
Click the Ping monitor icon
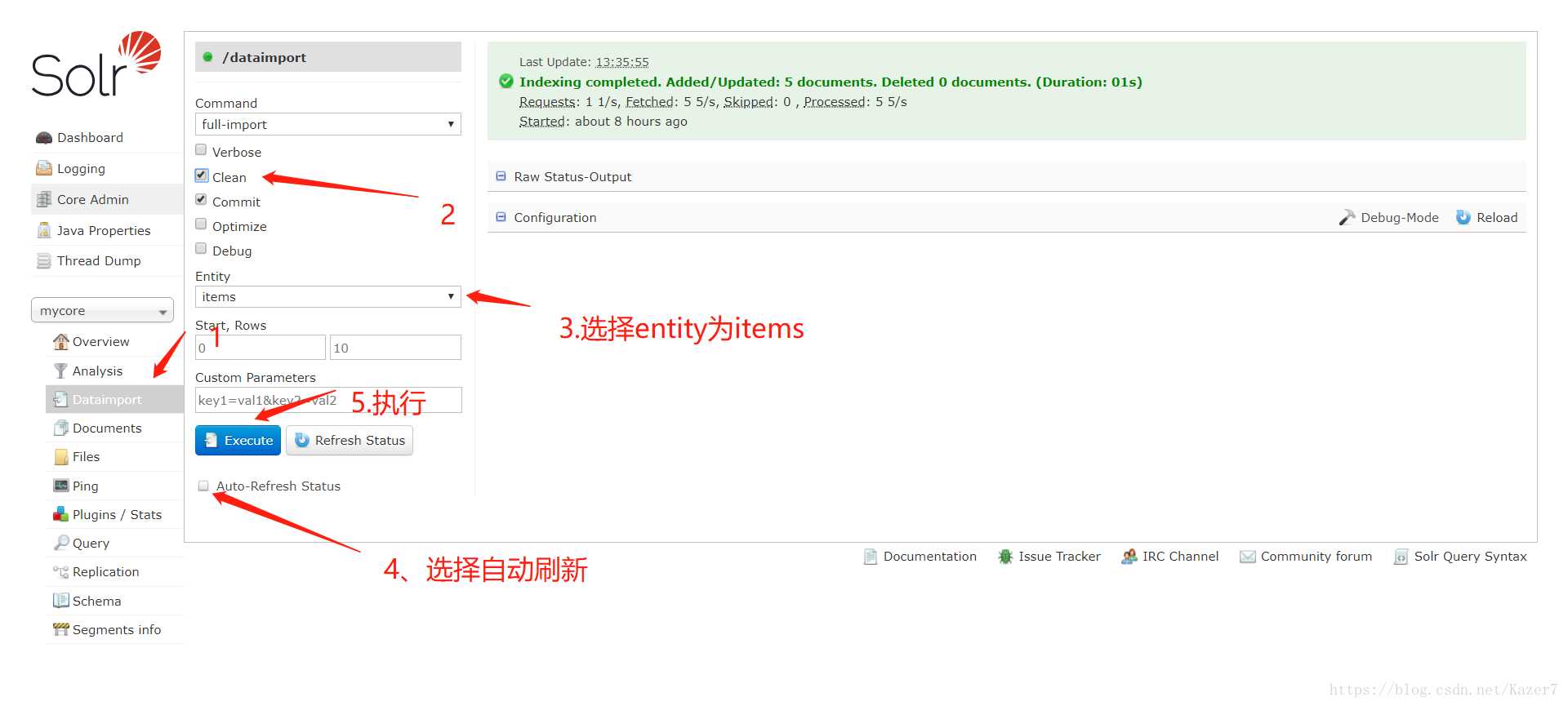[60, 486]
